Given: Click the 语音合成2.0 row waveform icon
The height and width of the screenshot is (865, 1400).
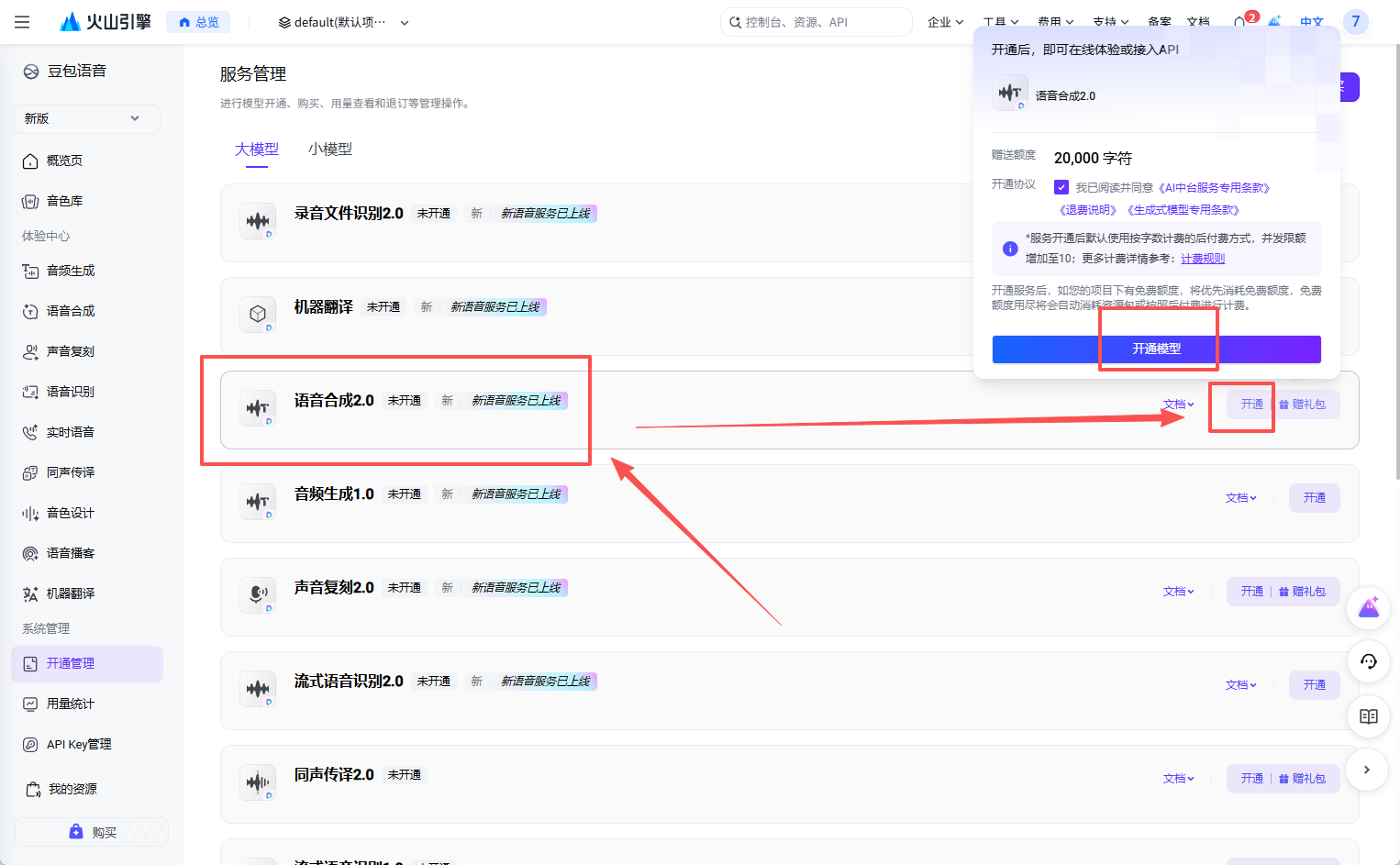Looking at the screenshot, I should click(x=258, y=408).
